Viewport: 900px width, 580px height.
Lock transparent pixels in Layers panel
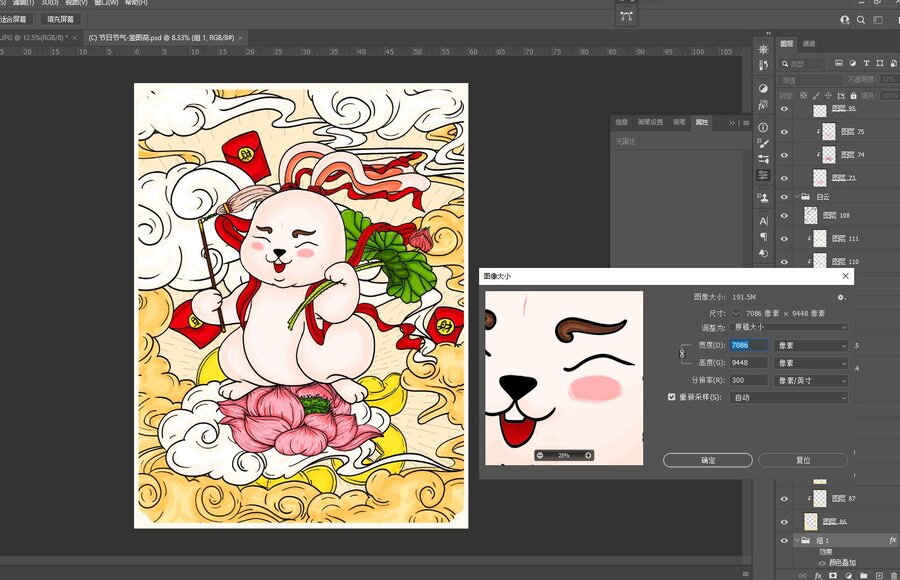coord(804,95)
